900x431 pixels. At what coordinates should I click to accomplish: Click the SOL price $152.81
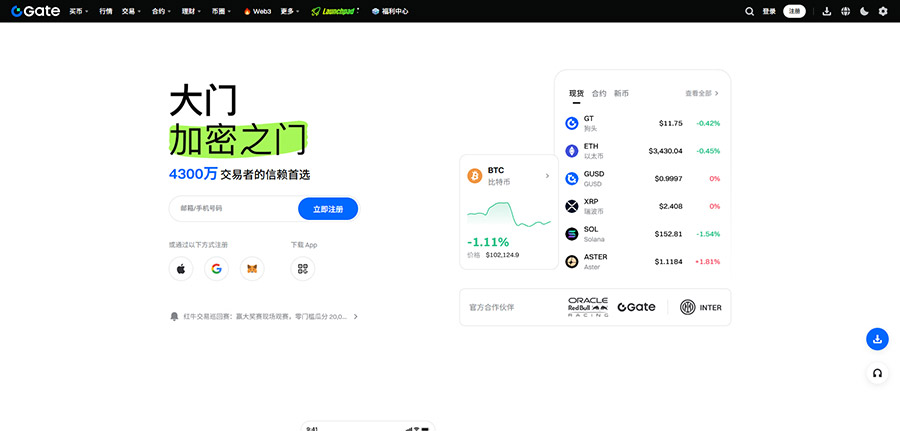tap(668, 234)
